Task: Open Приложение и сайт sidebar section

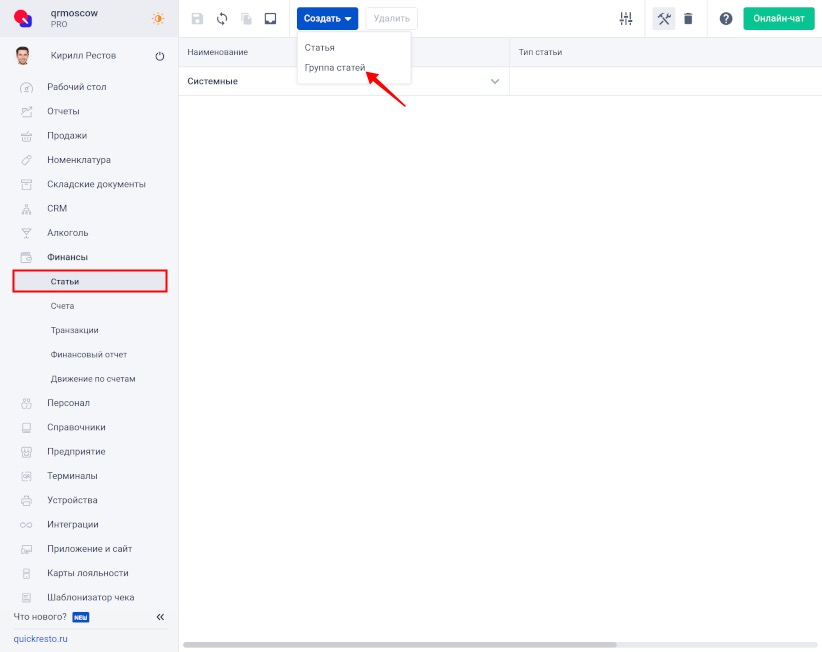Action: (x=90, y=549)
